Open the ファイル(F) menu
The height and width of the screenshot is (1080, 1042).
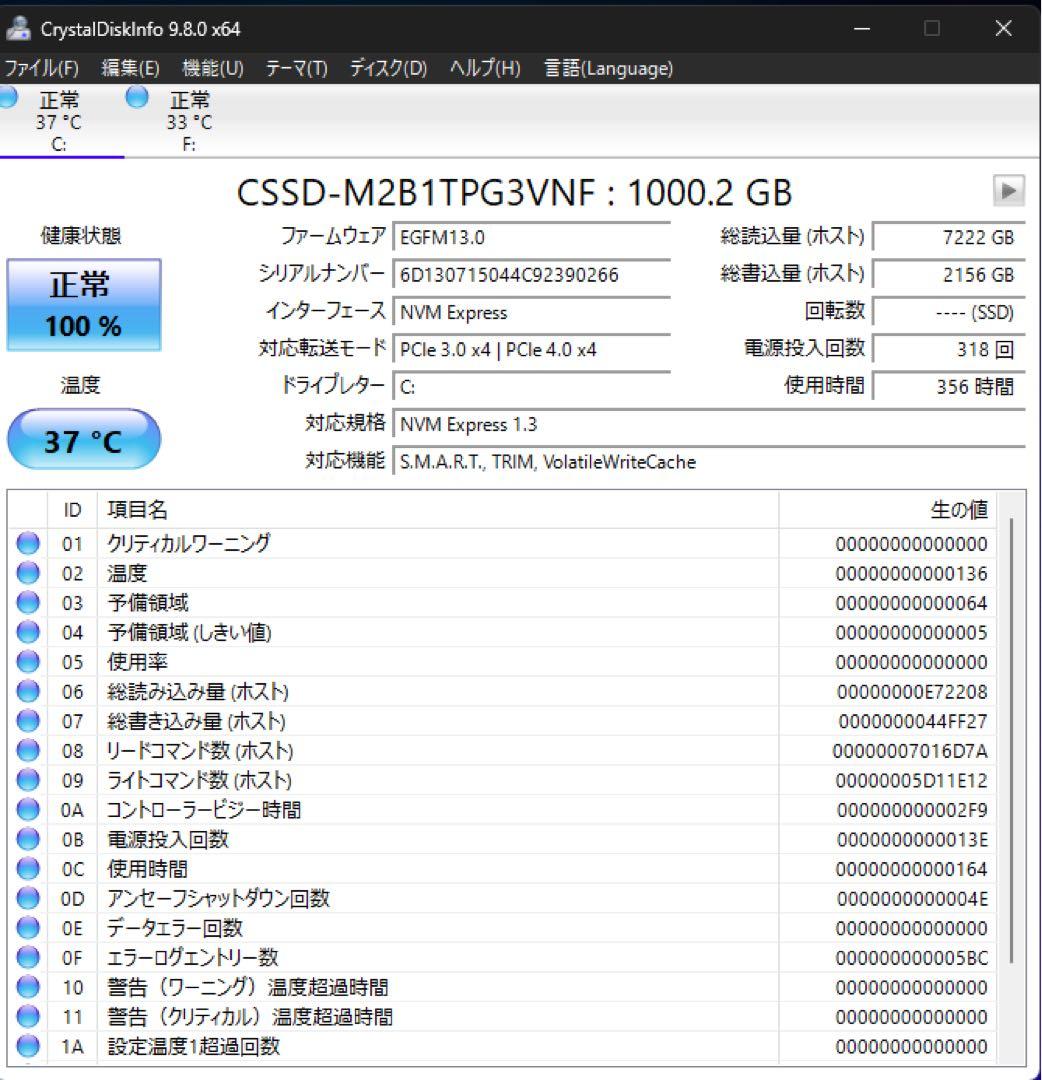tap(41, 68)
